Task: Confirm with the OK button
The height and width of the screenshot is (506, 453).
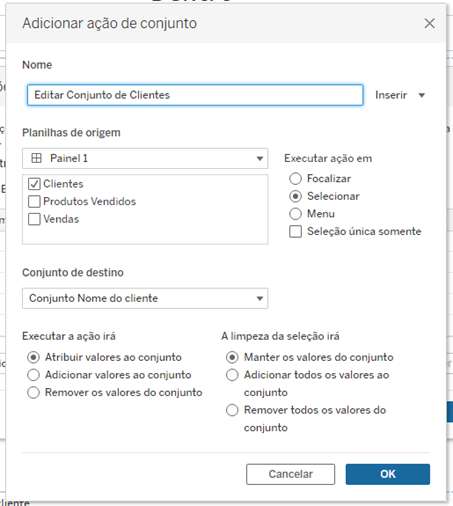Action: (x=388, y=474)
